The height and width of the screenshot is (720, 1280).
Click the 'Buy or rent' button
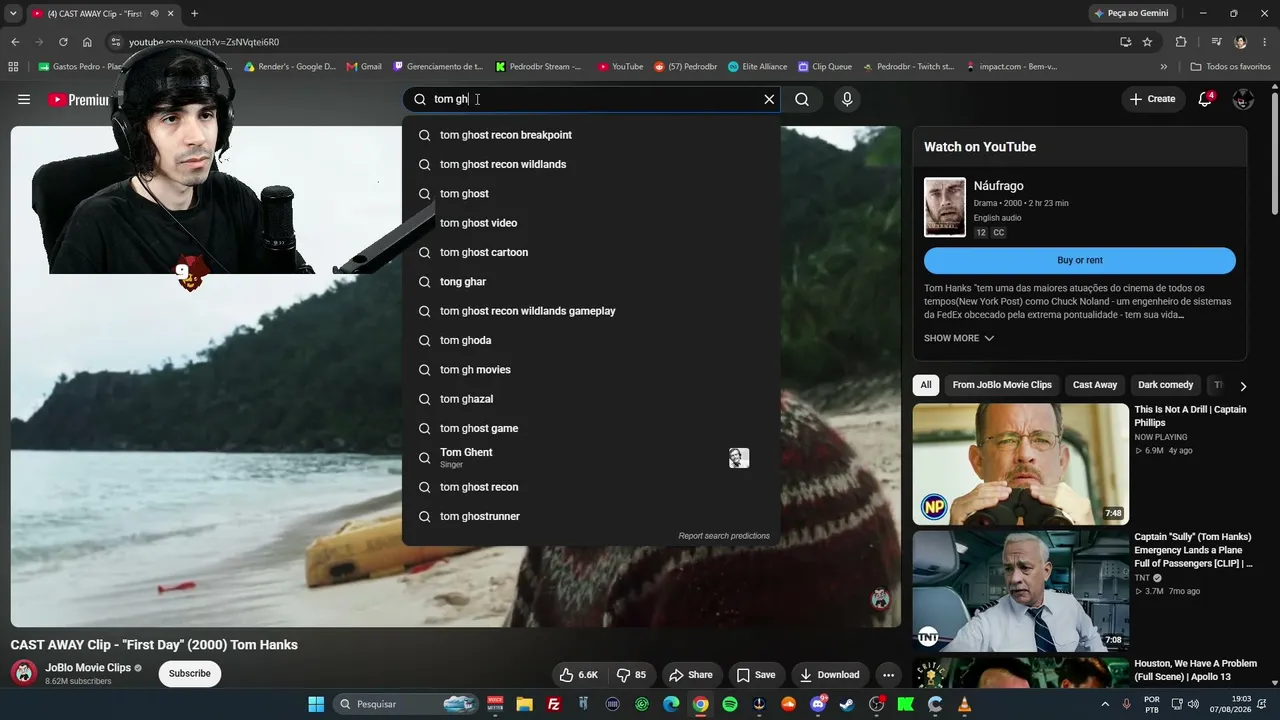tap(1080, 260)
